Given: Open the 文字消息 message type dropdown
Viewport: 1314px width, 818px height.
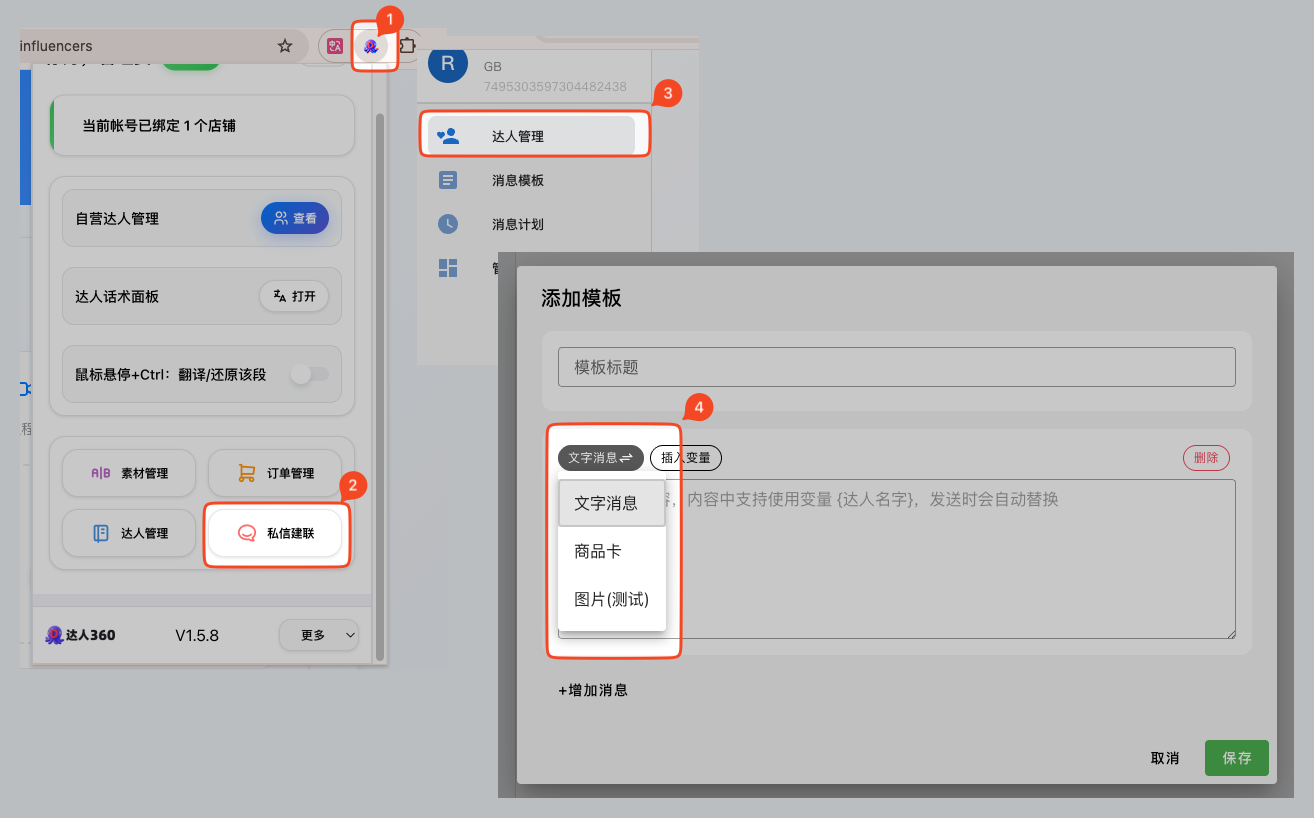Looking at the screenshot, I should coord(600,457).
